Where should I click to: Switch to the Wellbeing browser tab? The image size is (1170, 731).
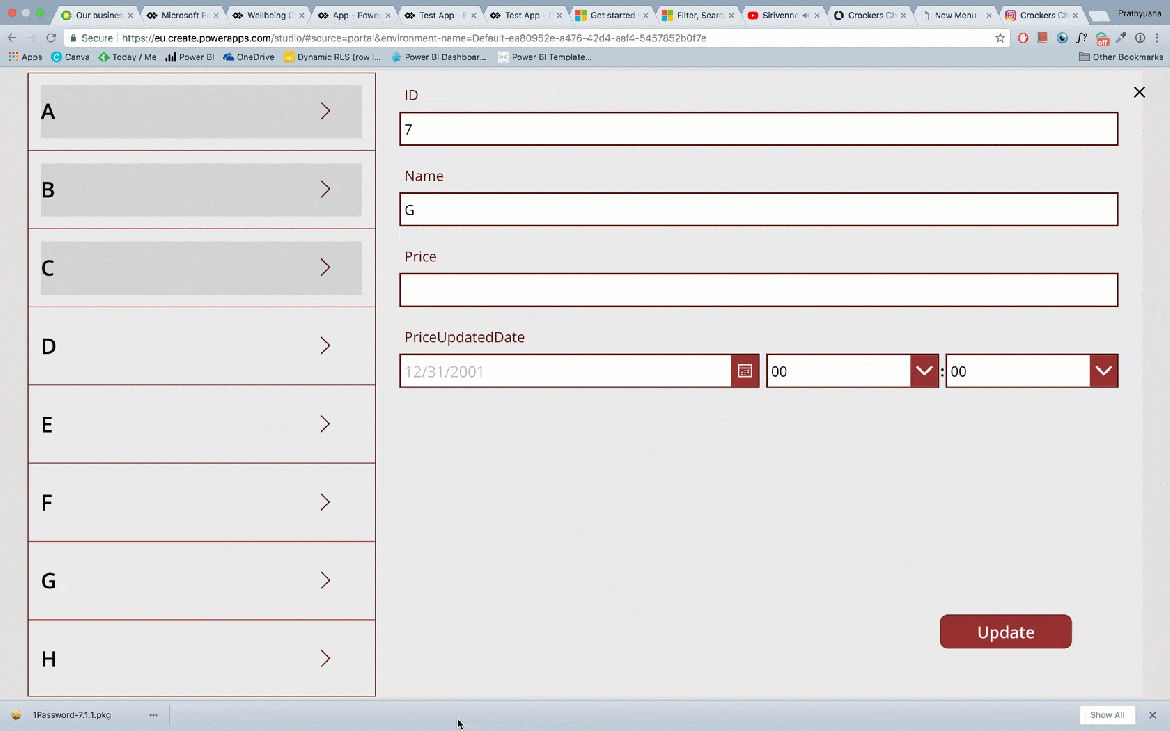[x=266, y=15]
